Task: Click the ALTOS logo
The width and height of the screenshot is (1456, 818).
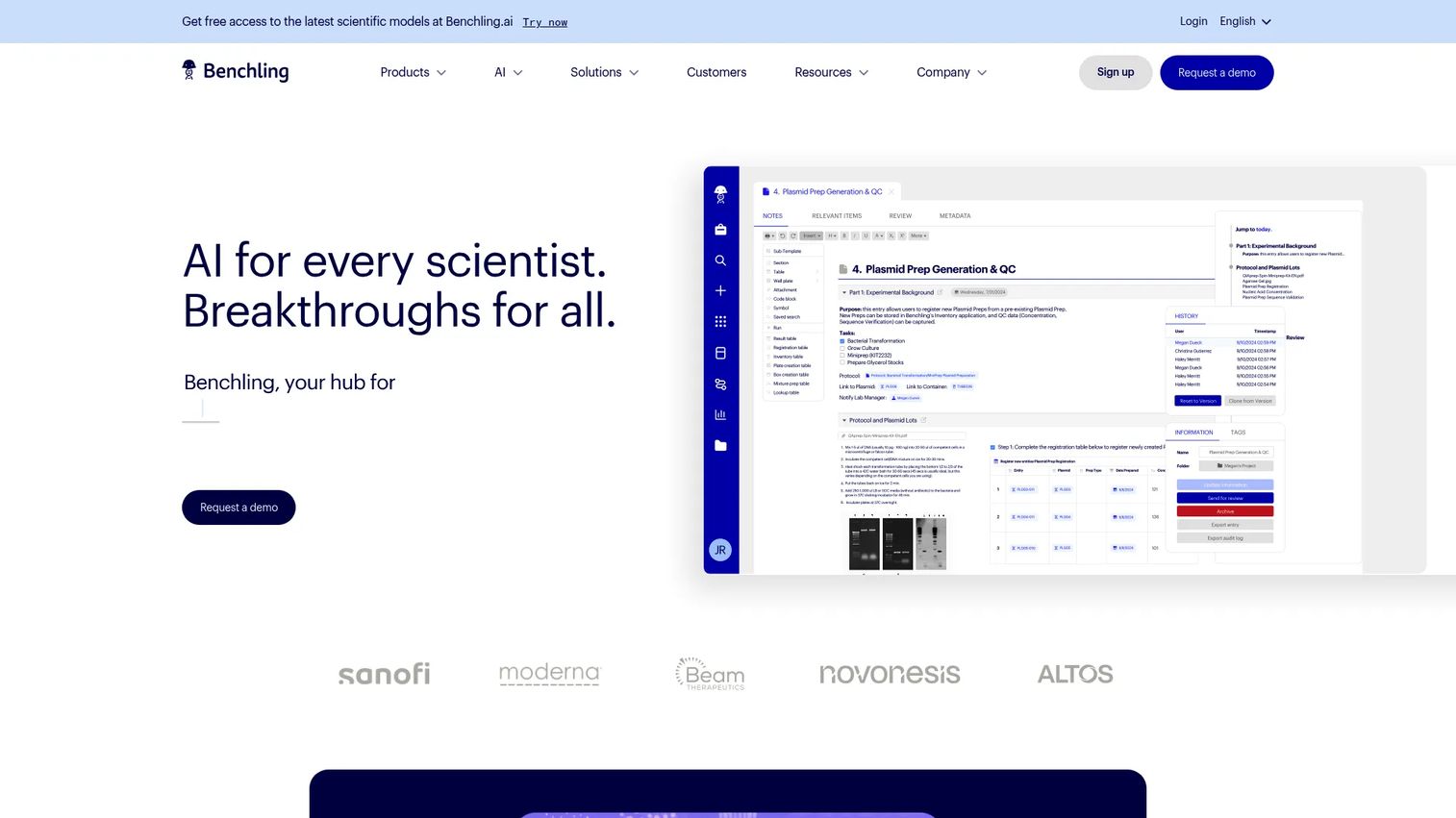Action: (x=1075, y=674)
